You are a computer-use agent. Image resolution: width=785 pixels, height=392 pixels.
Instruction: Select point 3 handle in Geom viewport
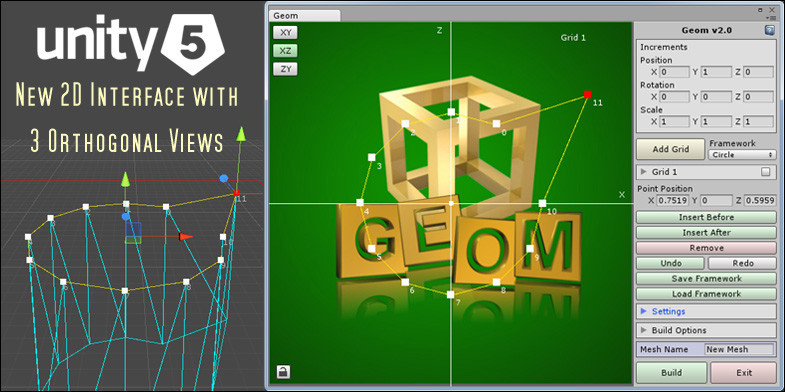coord(371,157)
